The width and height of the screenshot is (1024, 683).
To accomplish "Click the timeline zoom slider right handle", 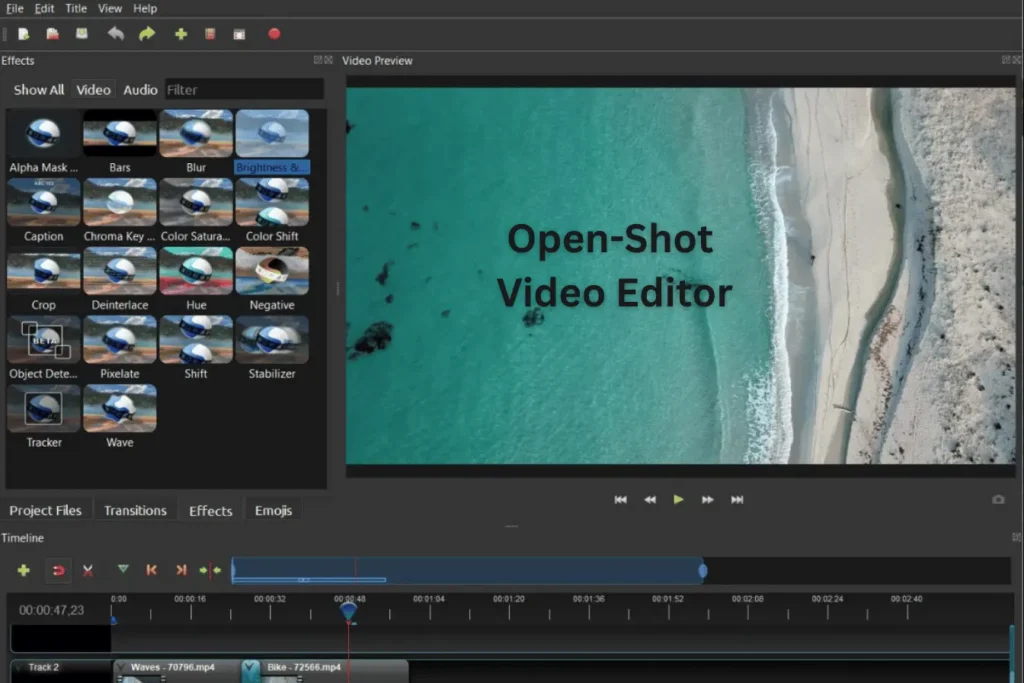I will (x=703, y=571).
